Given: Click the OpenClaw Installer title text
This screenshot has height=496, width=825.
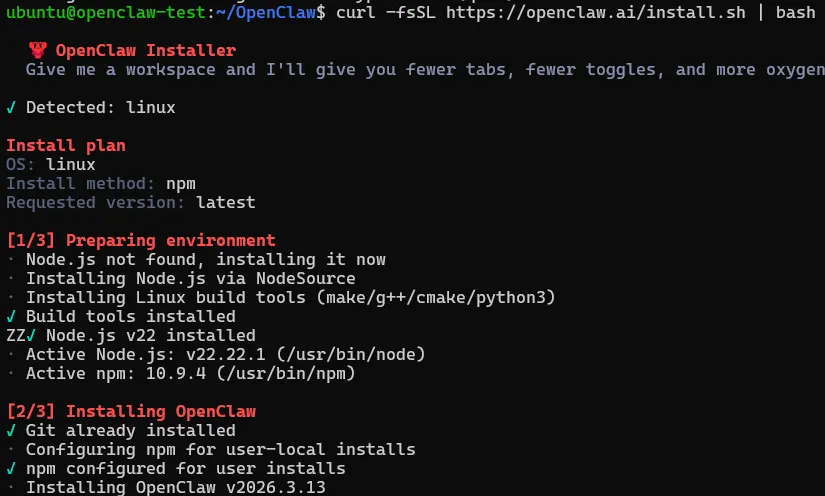Looking at the screenshot, I should pos(146,51).
